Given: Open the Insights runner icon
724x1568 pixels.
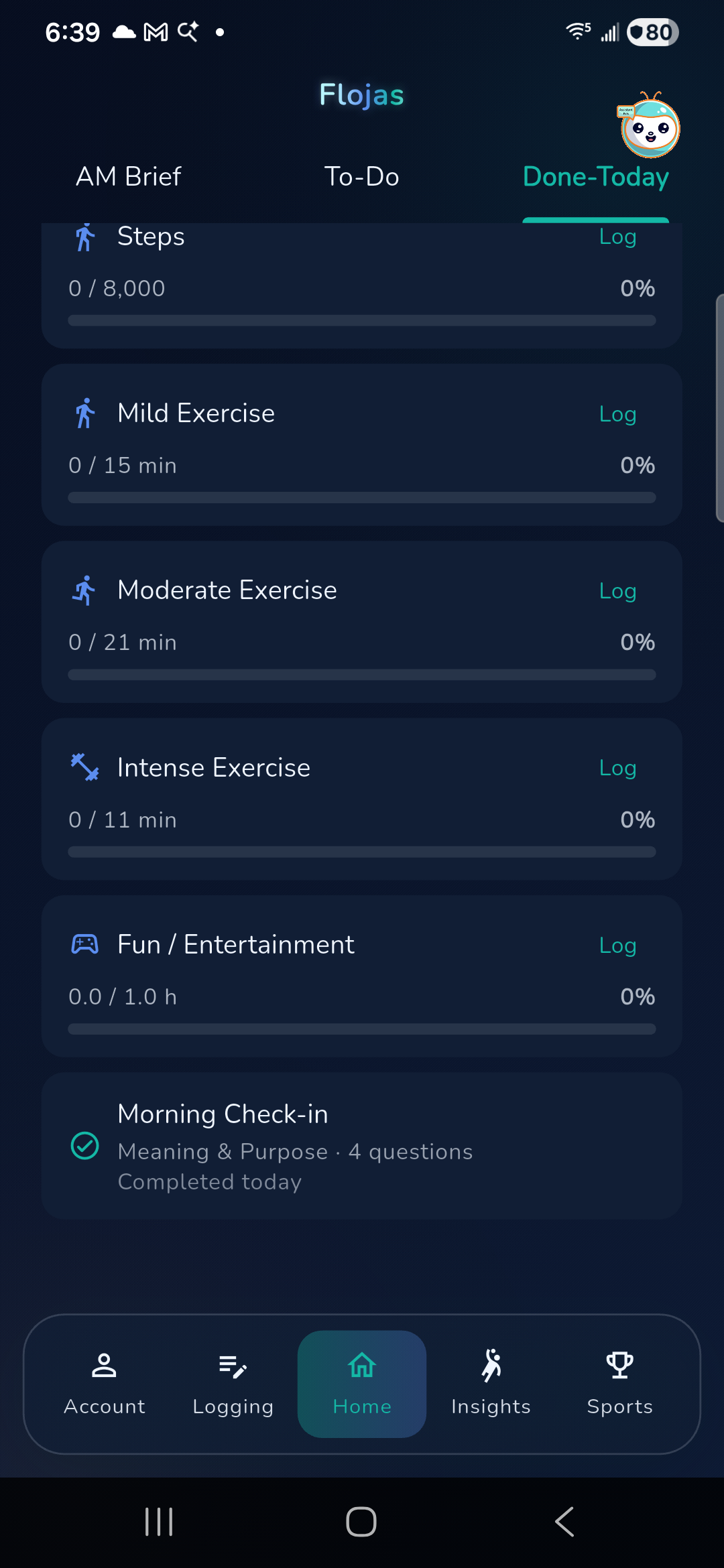Looking at the screenshot, I should coord(491,1365).
